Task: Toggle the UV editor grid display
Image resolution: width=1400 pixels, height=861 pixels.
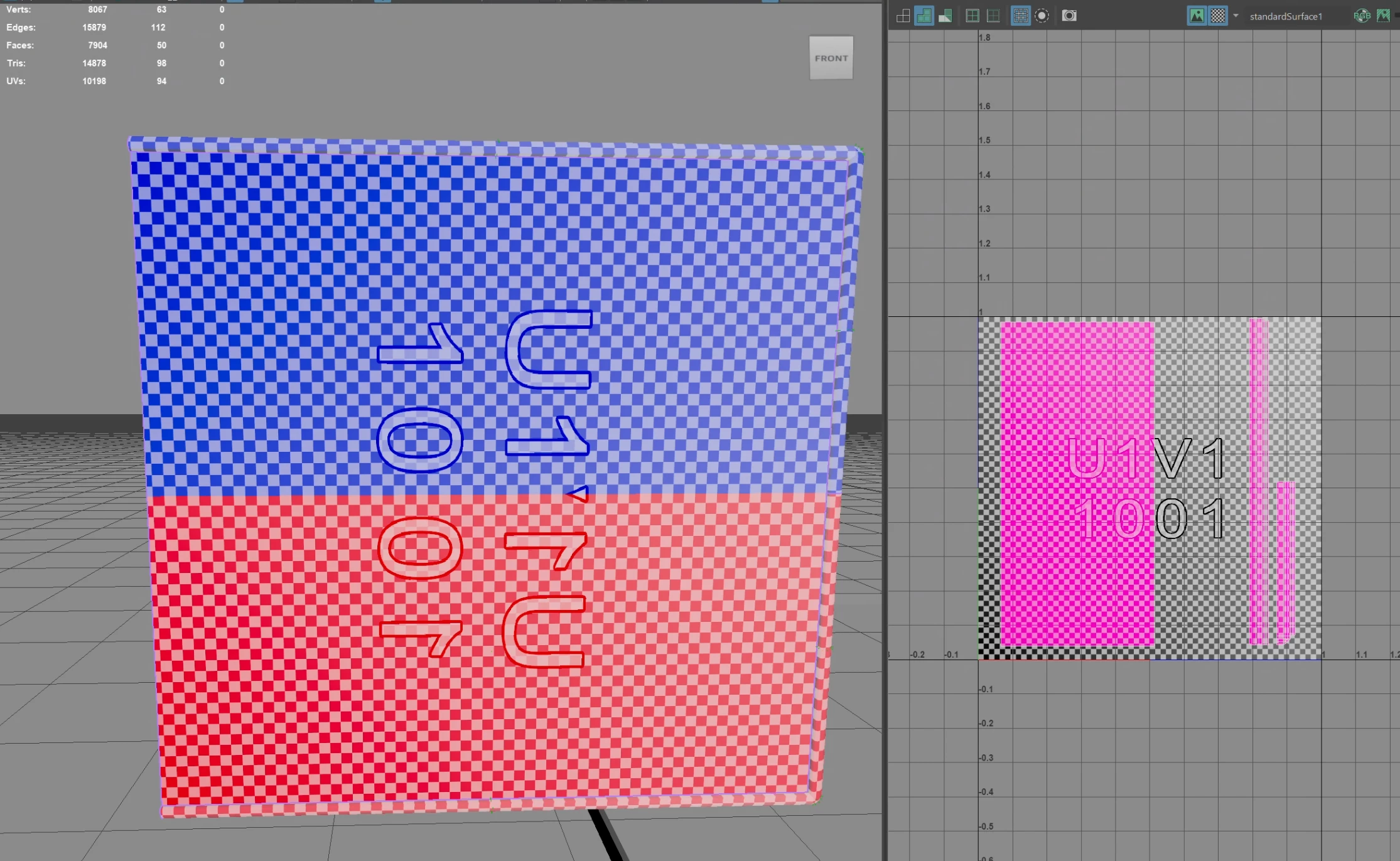Action: pos(1021,16)
